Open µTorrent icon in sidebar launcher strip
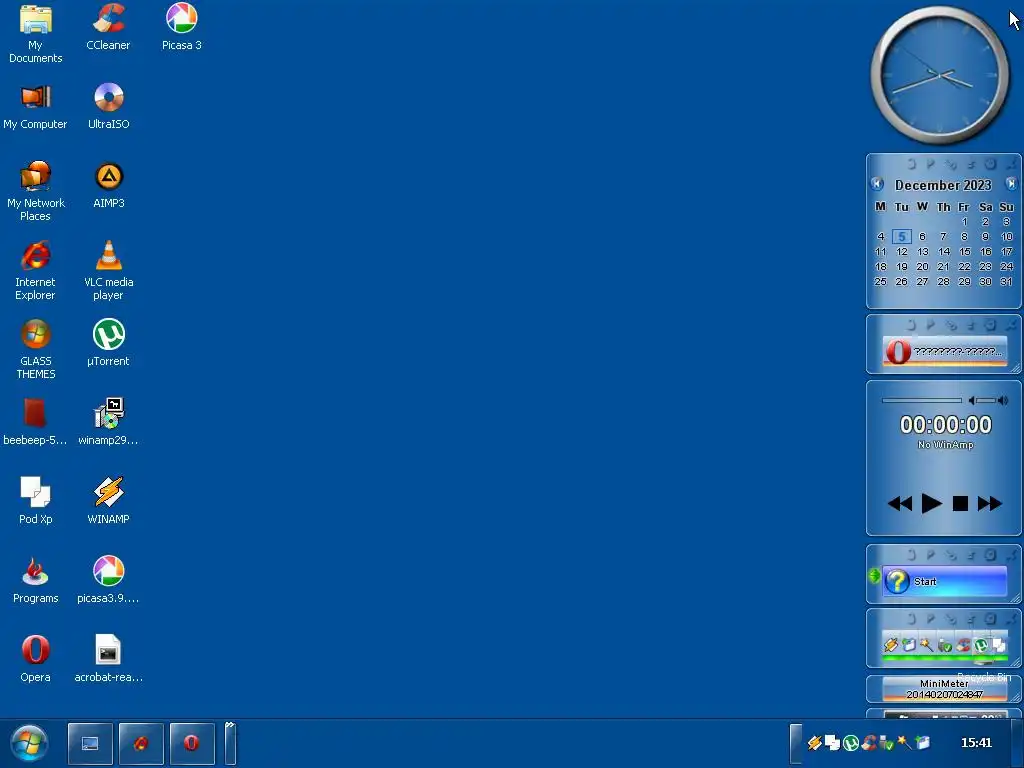The height and width of the screenshot is (768, 1024). click(981, 645)
